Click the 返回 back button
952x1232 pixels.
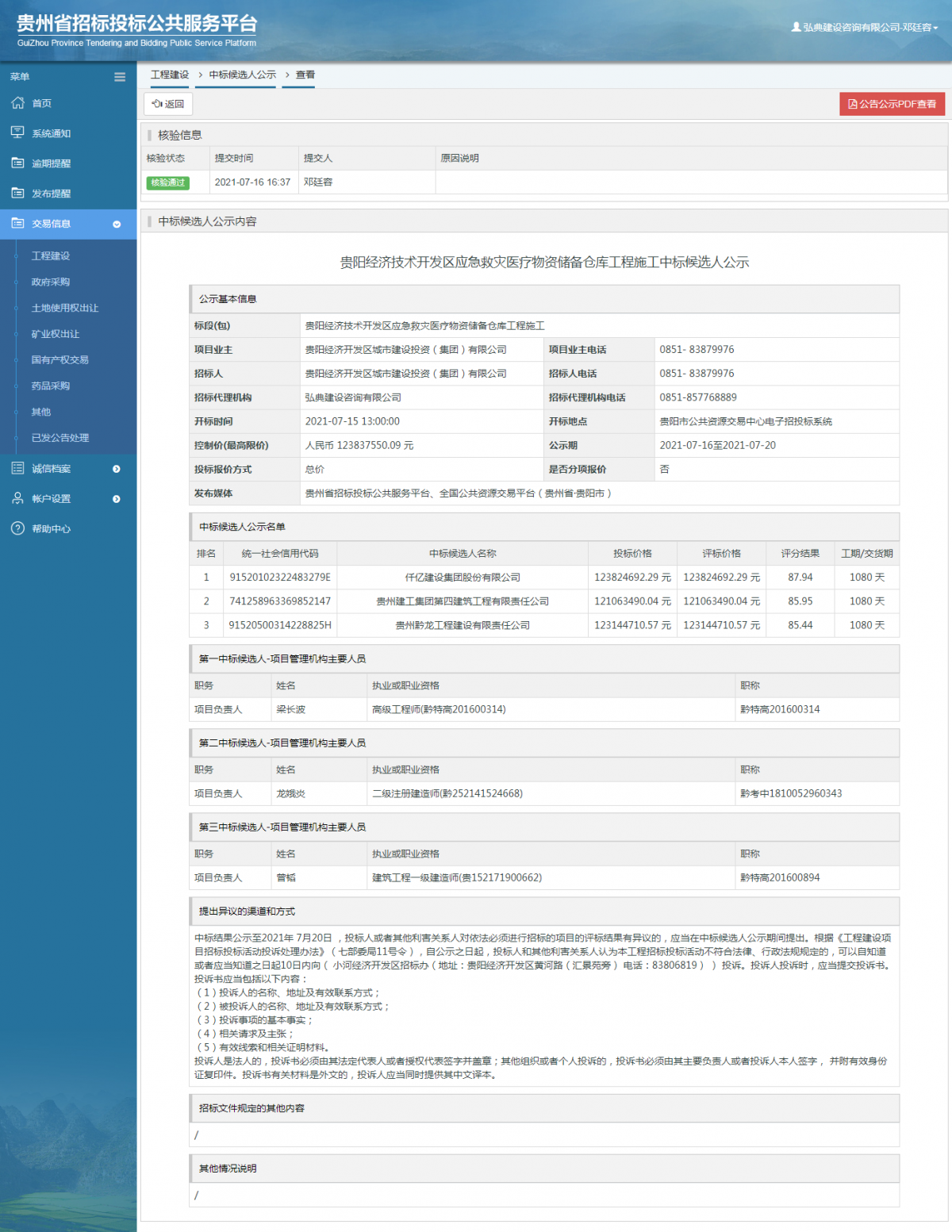point(168,104)
